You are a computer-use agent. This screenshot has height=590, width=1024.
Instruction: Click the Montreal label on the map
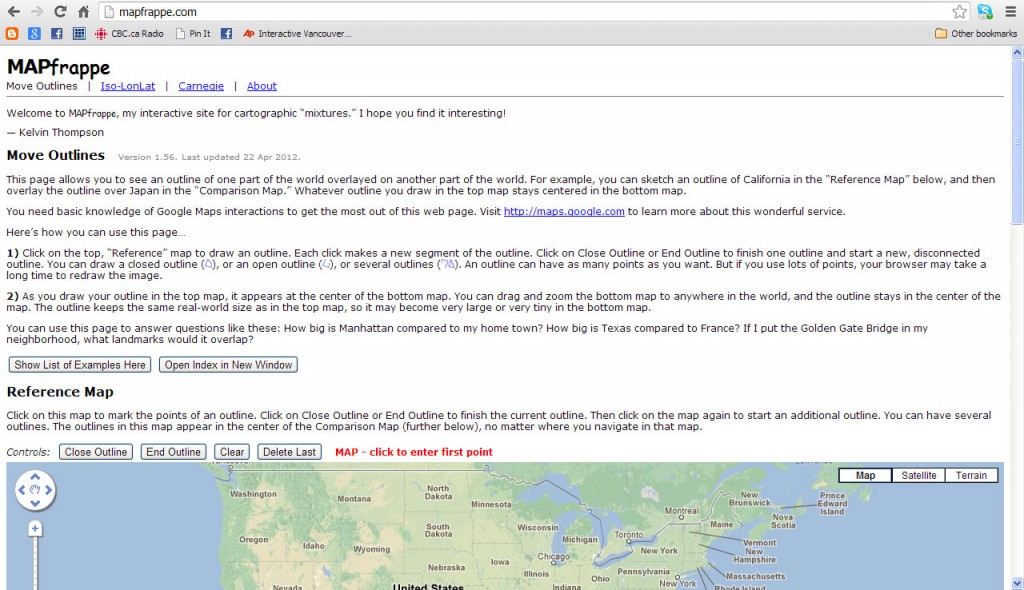coord(682,511)
